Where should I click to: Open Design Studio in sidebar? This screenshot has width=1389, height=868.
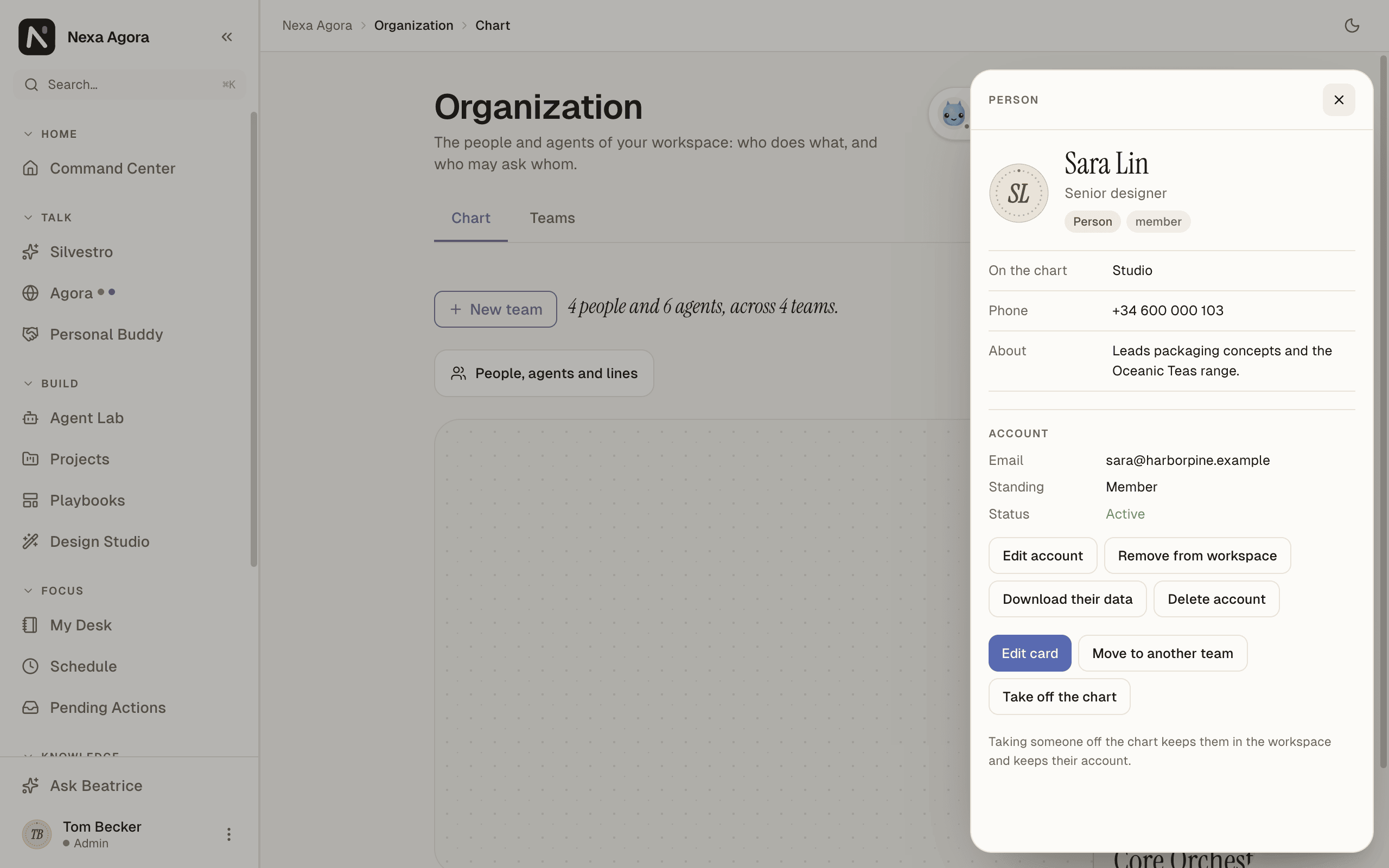pyautogui.click(x=129, y=541)
